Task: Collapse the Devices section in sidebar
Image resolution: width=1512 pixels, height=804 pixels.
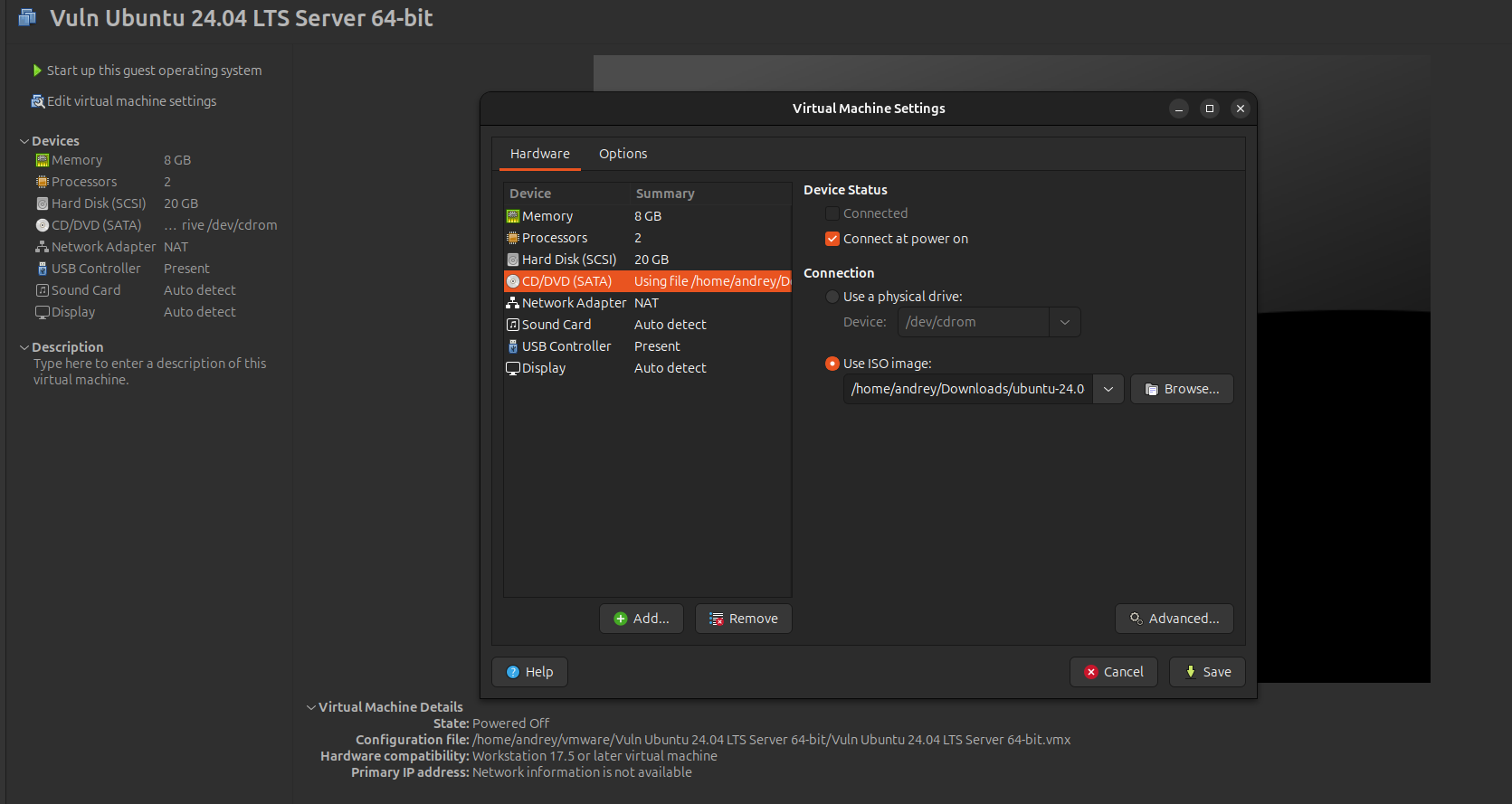Action: 24,141
